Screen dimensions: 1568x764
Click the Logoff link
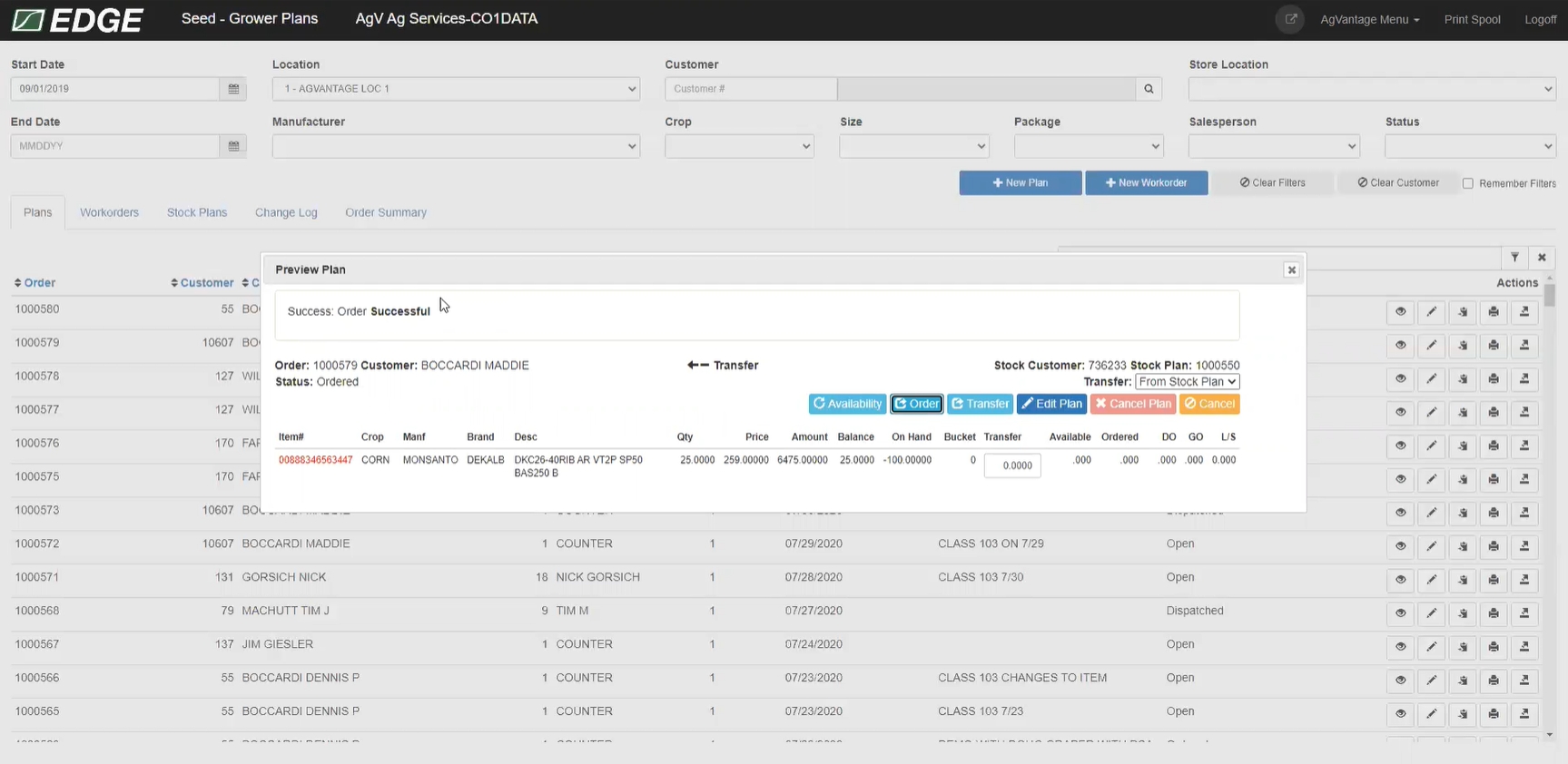click(1540, 19)
